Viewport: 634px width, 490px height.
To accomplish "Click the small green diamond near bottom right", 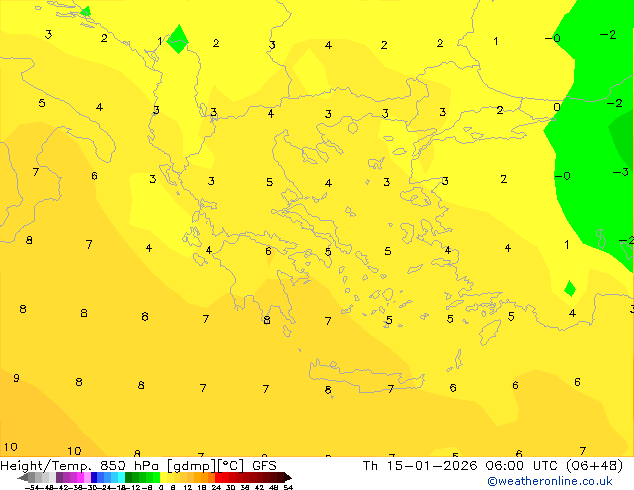I will [x=570, y=288].
